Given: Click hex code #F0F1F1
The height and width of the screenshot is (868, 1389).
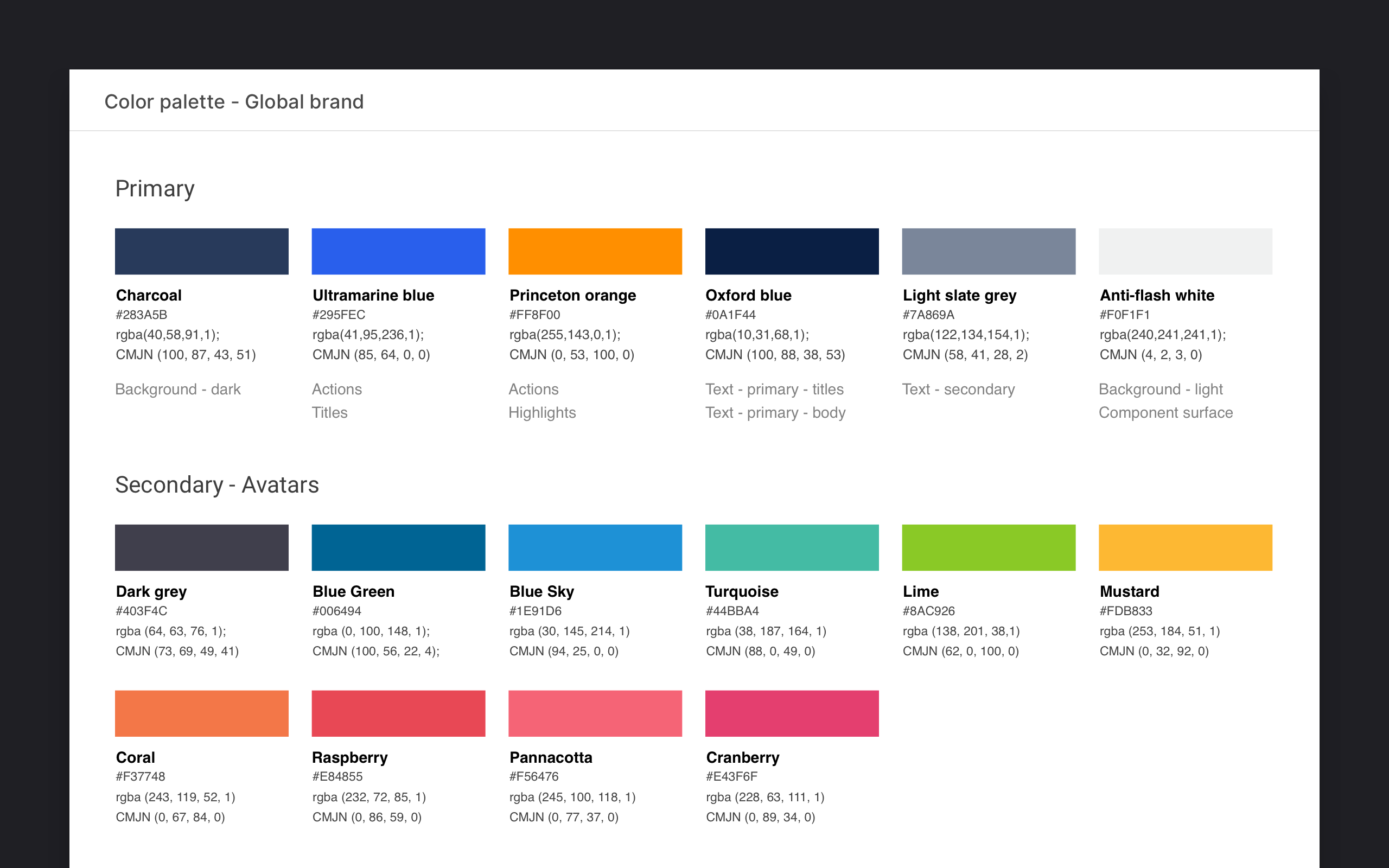Looking at the screenshot, I should point(1125,315).
